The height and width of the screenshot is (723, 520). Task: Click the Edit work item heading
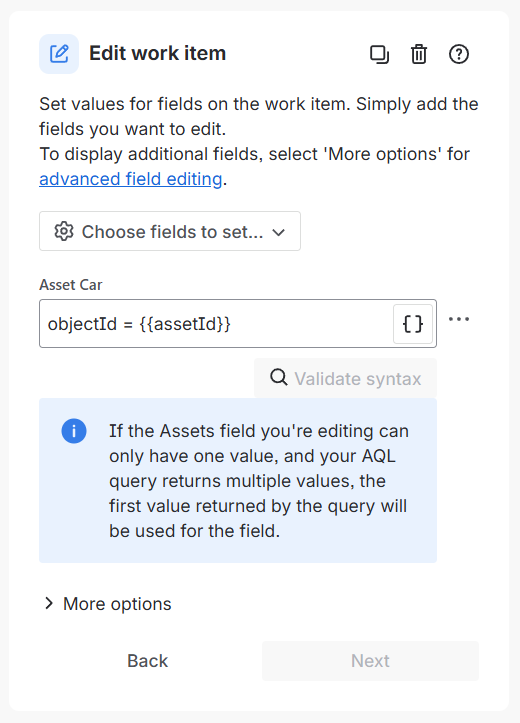pyautogui.click(x=157, y=53)
